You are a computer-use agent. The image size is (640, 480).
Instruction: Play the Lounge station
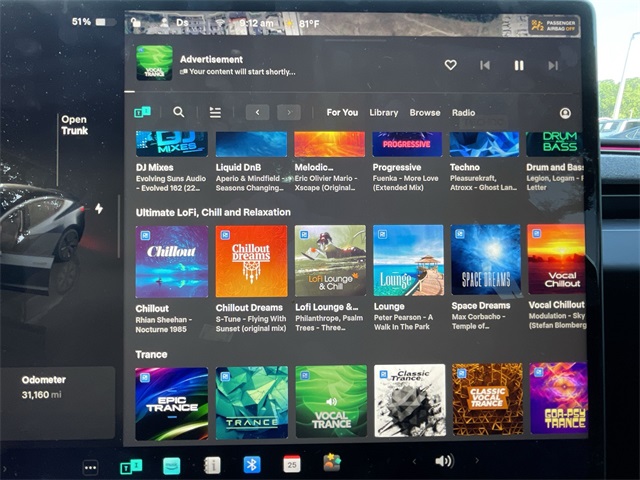click(x=408, y=260)
